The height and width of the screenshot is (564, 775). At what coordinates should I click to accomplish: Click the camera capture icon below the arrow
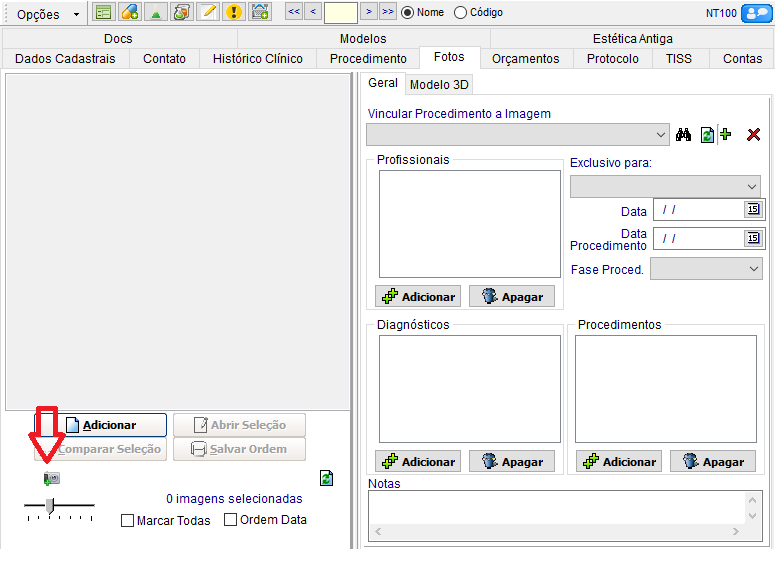click(x=51, y=479)
